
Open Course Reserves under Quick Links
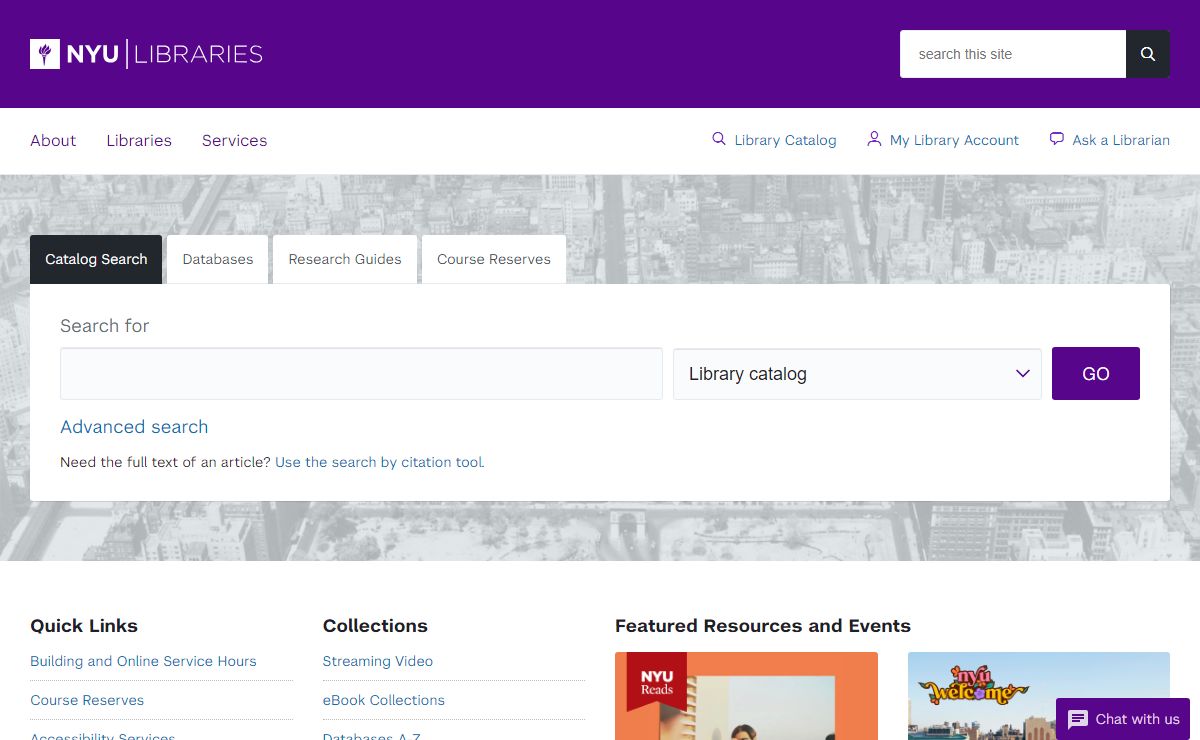[x=87, y=700]
